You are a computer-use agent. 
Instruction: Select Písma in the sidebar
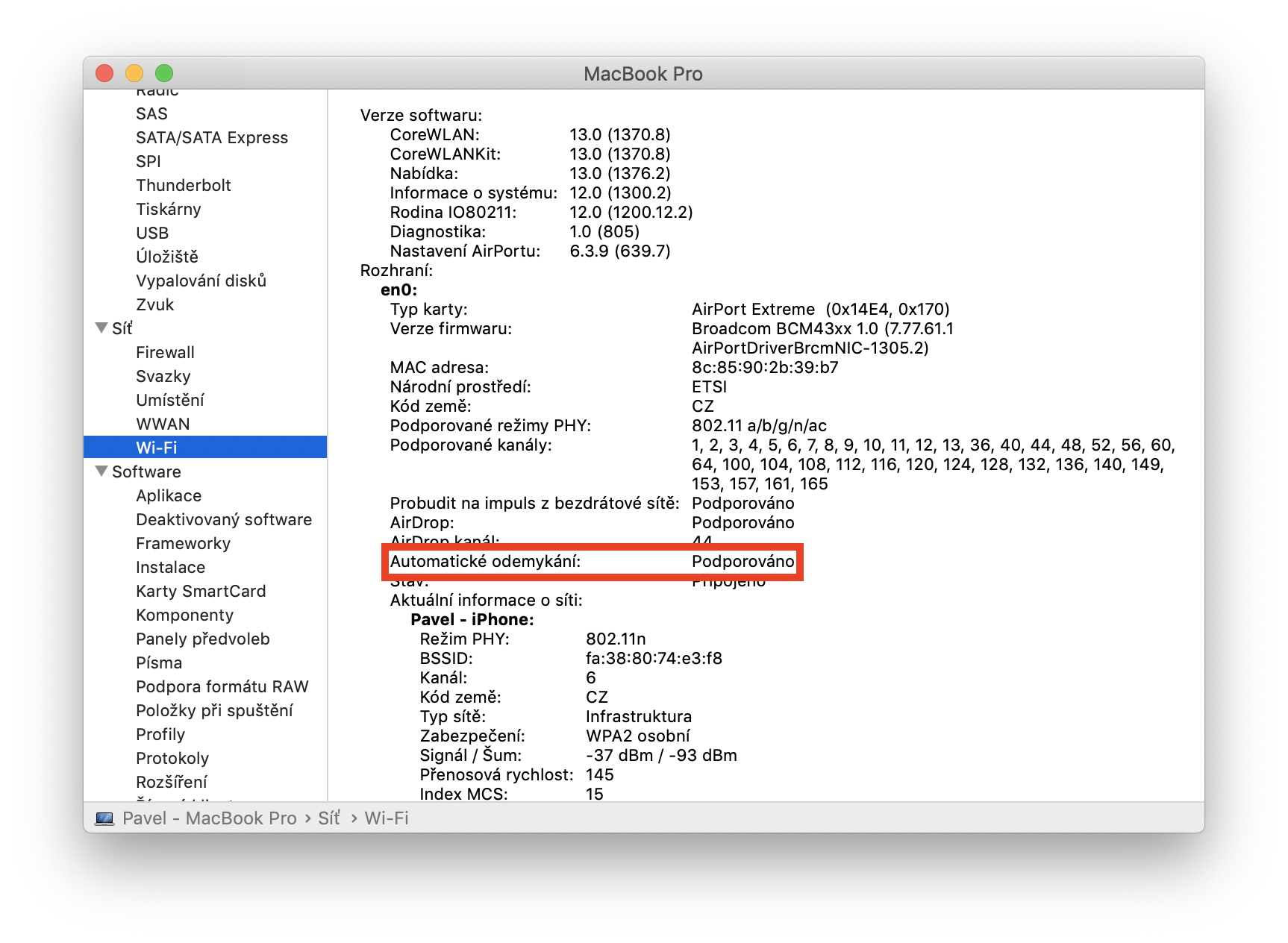pos(159,662)
